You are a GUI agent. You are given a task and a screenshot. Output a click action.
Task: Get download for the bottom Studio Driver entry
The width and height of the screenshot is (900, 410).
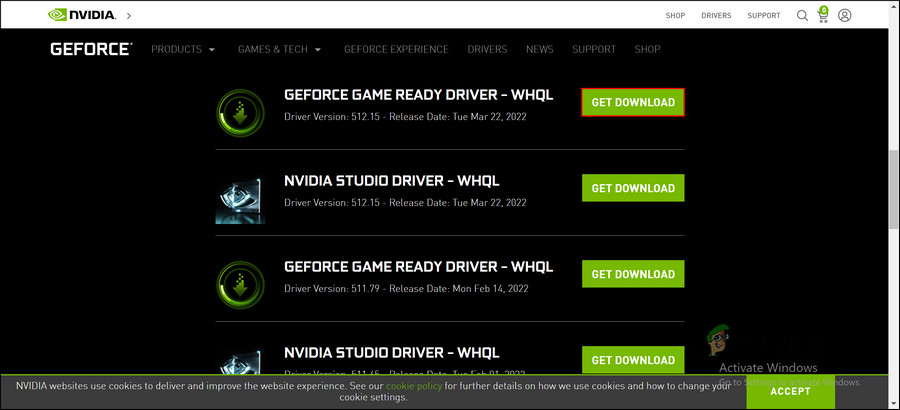[633, 360]
